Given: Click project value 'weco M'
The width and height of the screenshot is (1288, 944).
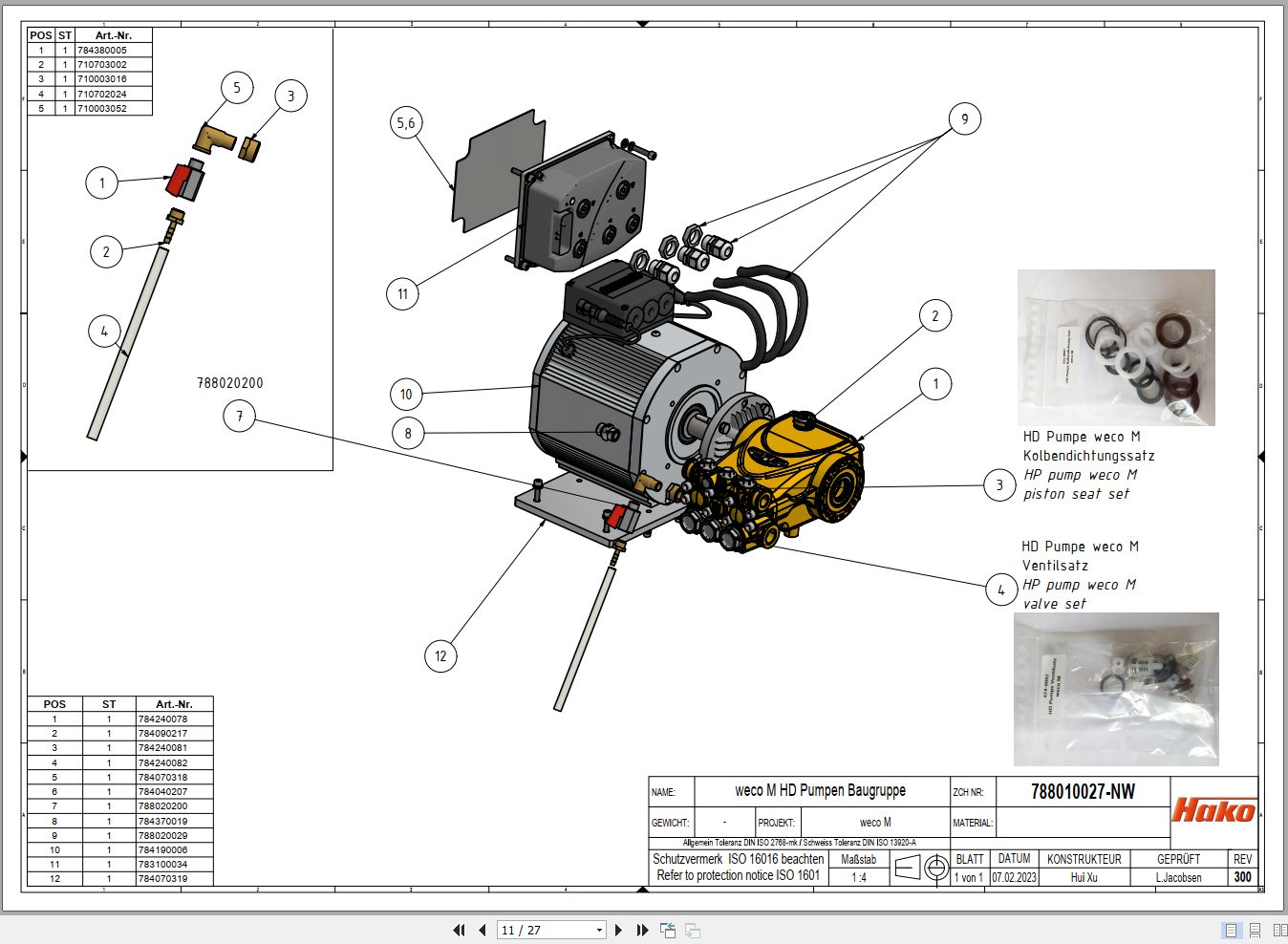Looking at the screenshot, I should tap(875, 822).
